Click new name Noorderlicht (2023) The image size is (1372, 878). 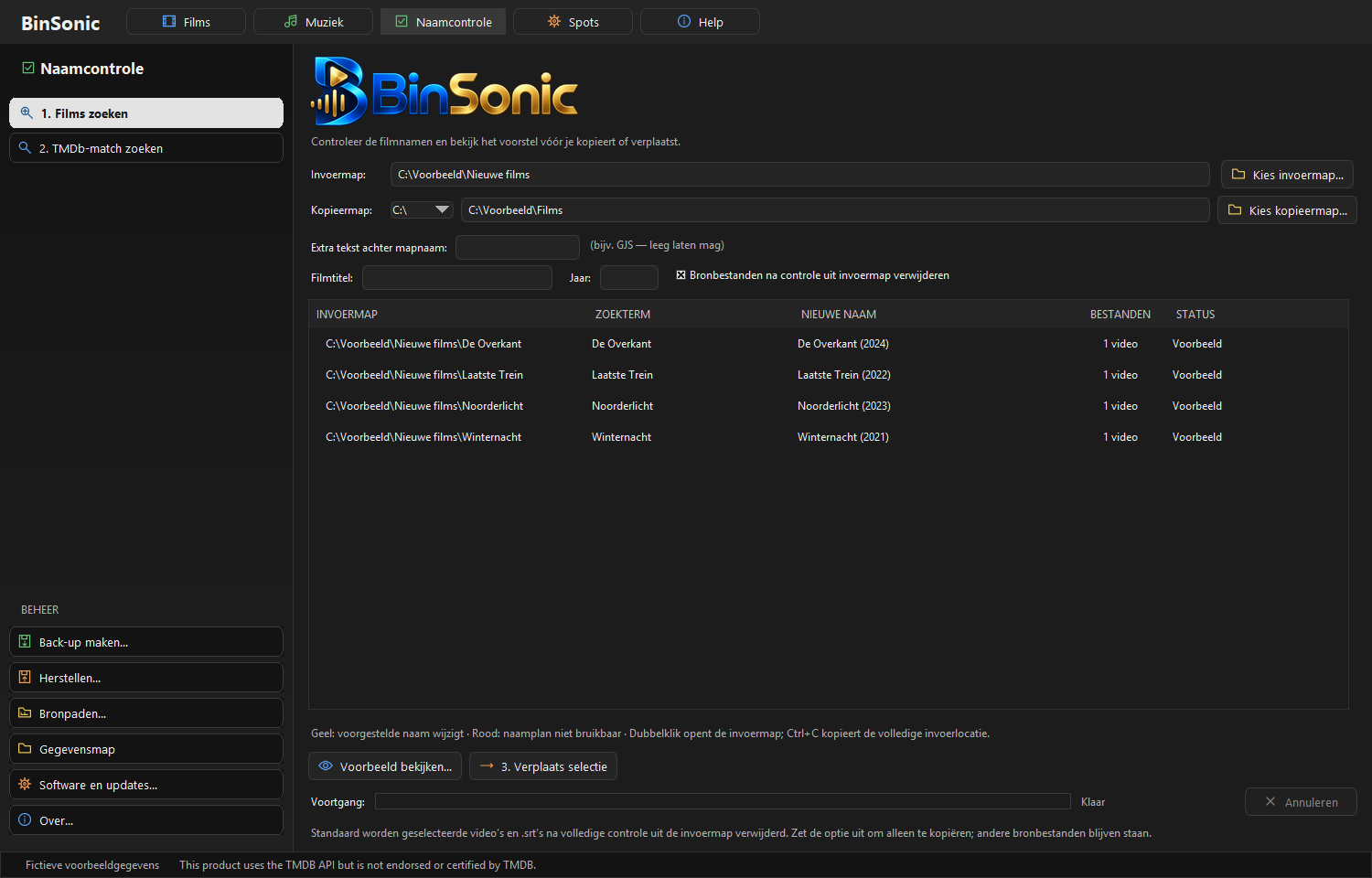[844, 406]
